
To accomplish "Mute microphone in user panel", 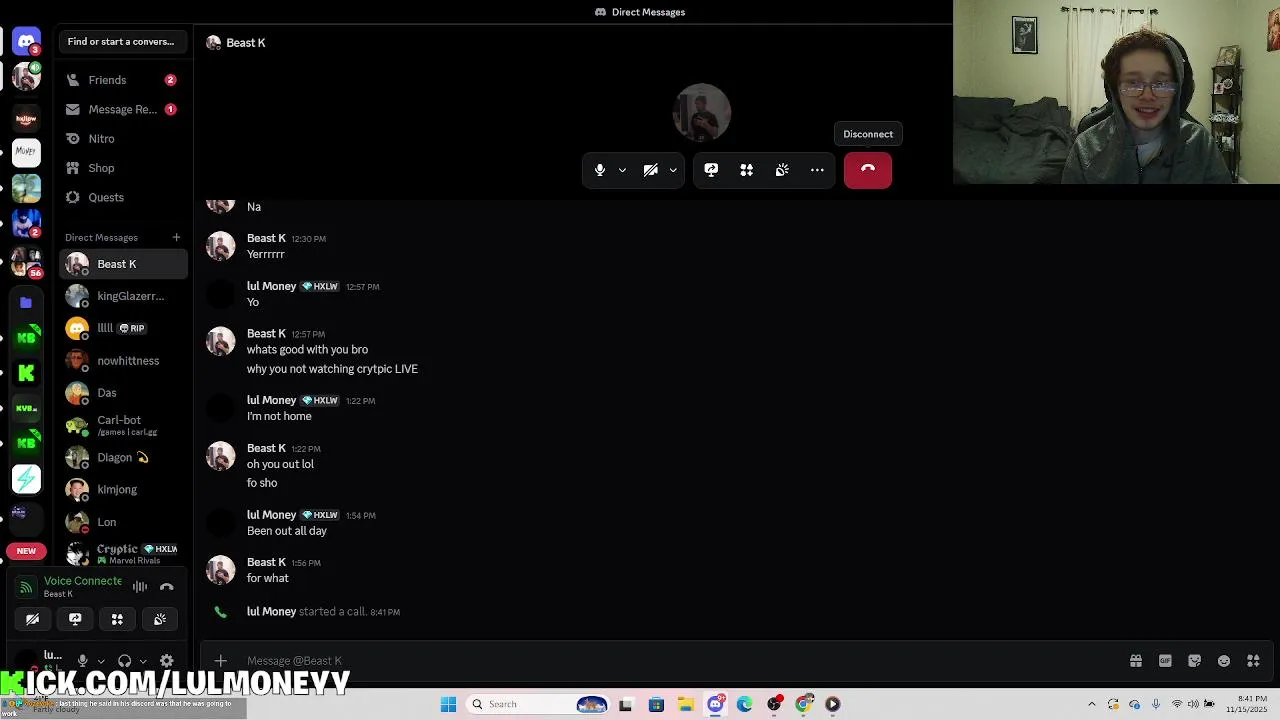I will point(83,661).
